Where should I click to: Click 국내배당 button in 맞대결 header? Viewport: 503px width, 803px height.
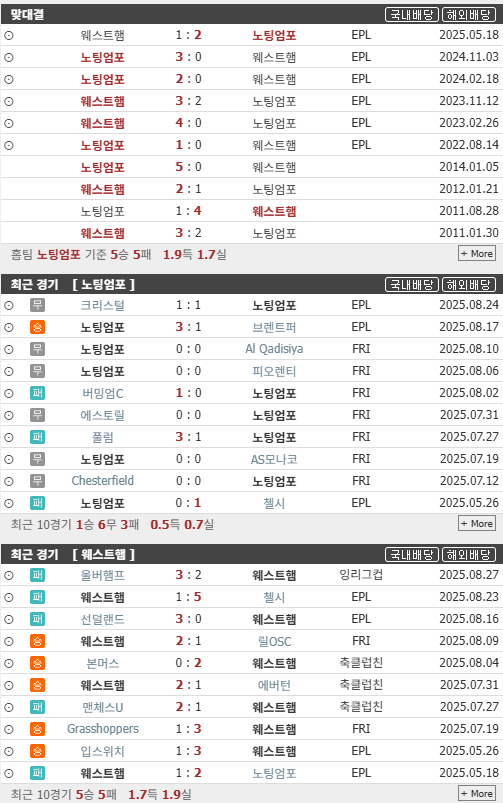[412, 15]
